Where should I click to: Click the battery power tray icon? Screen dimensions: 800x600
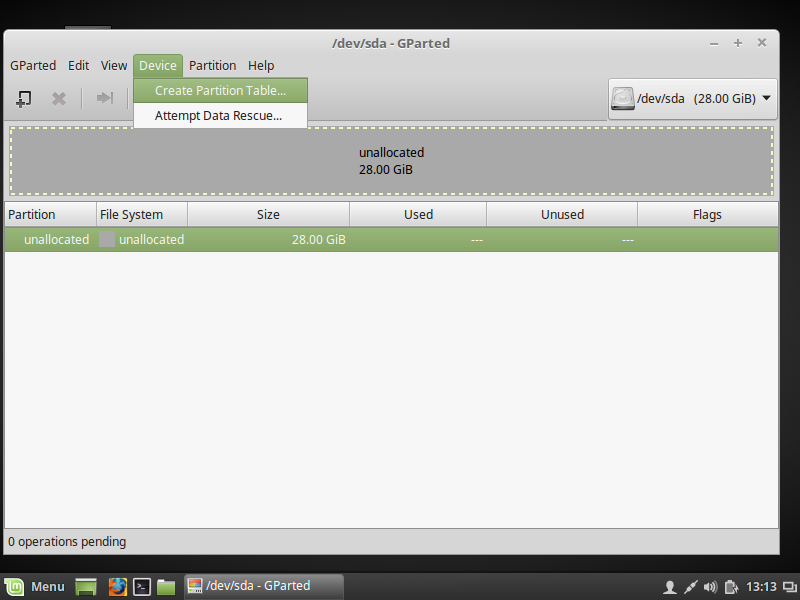731,587
